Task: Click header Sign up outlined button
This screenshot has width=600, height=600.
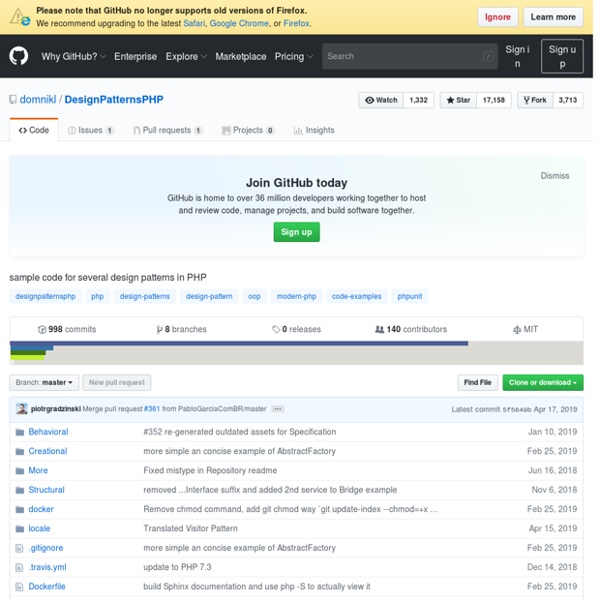Action: [x=562, y=56]
